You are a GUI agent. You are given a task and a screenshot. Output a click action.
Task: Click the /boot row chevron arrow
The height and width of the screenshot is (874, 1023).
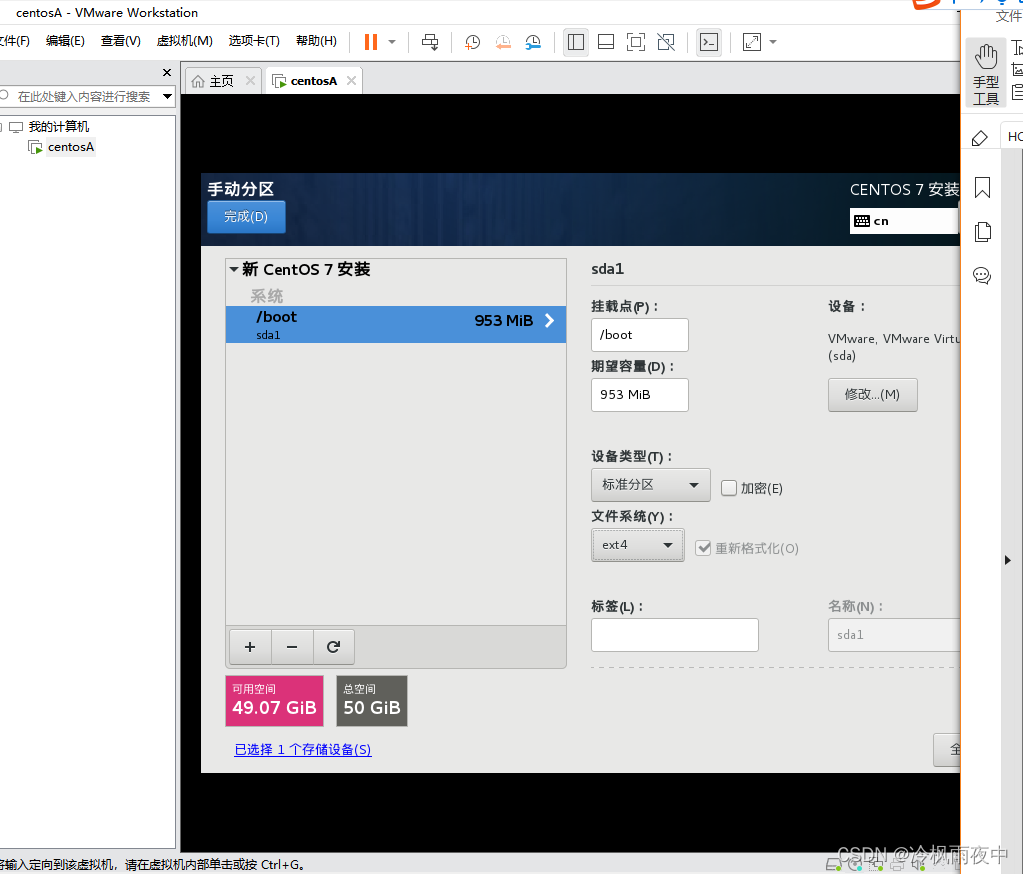point(549,320)
